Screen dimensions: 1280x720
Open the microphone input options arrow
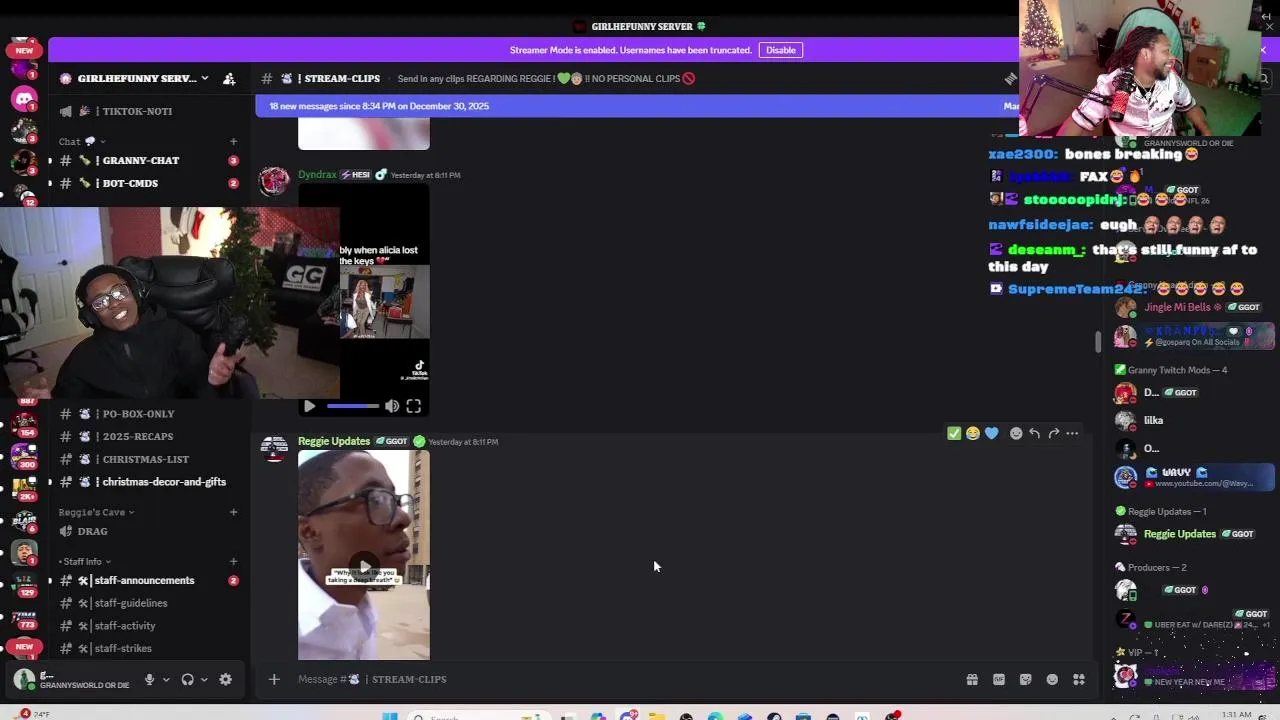pos(165,679)
